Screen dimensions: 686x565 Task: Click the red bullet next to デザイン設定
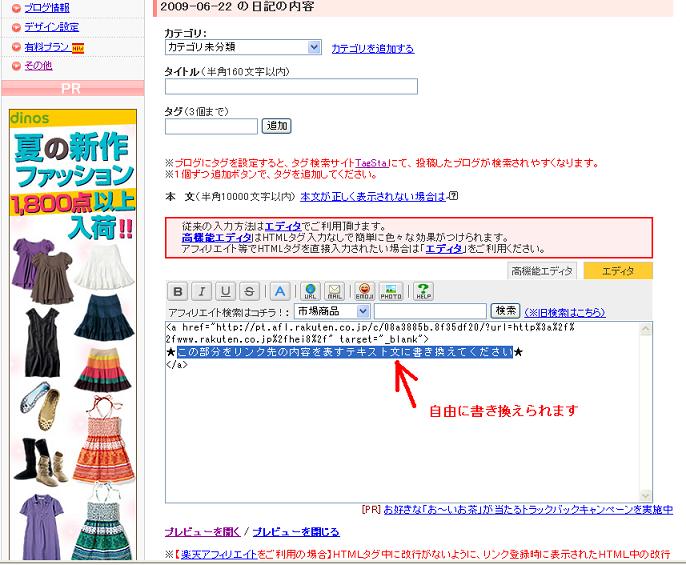click(16, 28)
